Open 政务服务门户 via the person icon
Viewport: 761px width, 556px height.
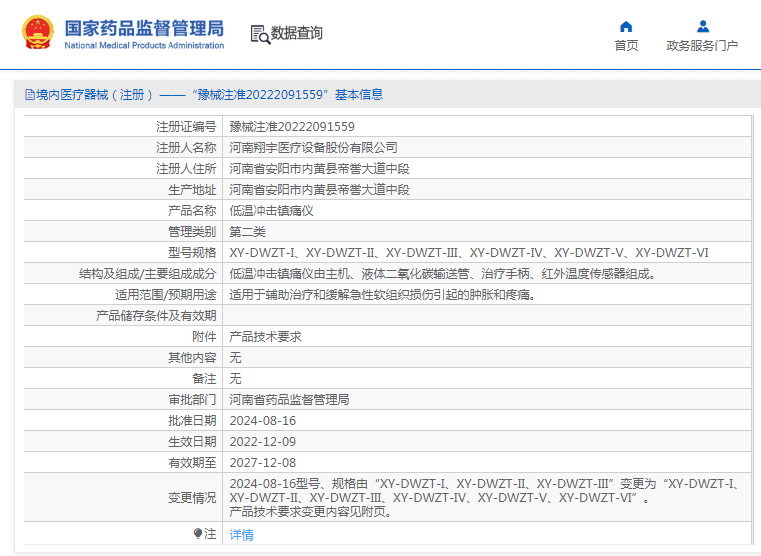point(702,26)
